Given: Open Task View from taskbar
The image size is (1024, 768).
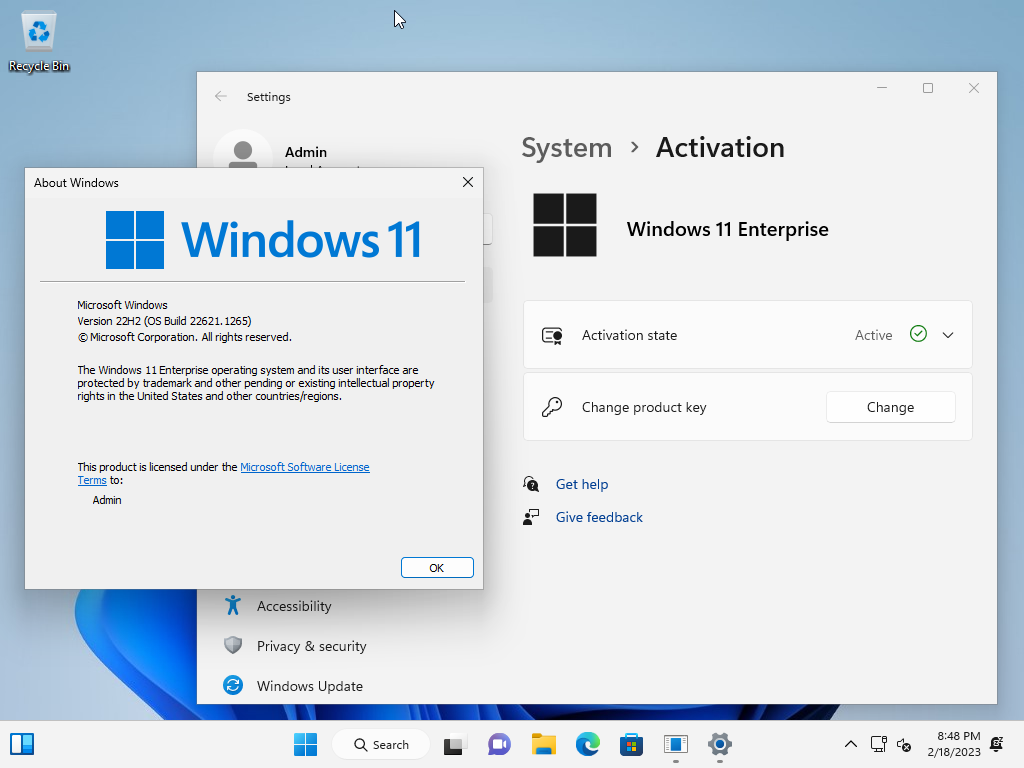Looking at the screenshot, I should click(x=455, y=744).
